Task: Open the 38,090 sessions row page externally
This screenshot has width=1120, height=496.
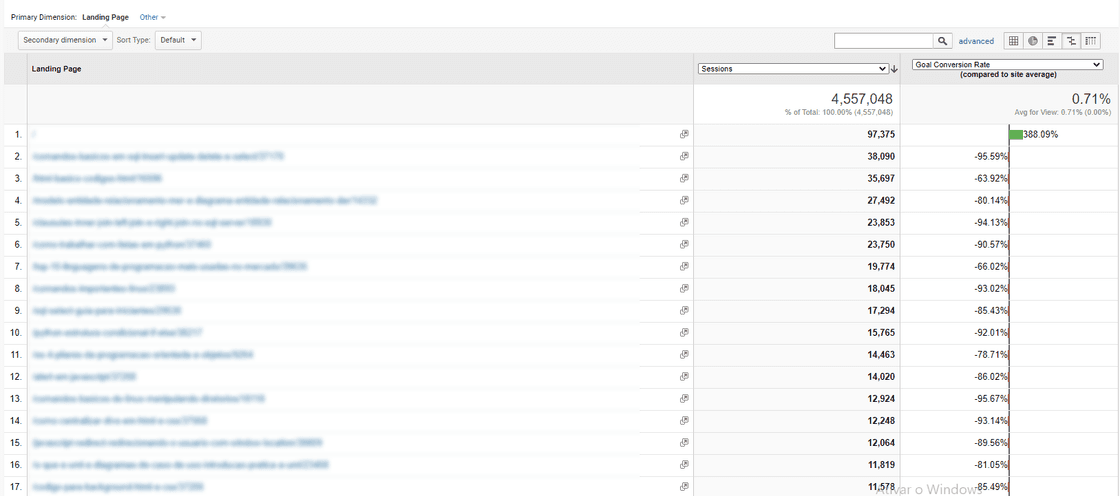Action: click(x=684, y=156)
